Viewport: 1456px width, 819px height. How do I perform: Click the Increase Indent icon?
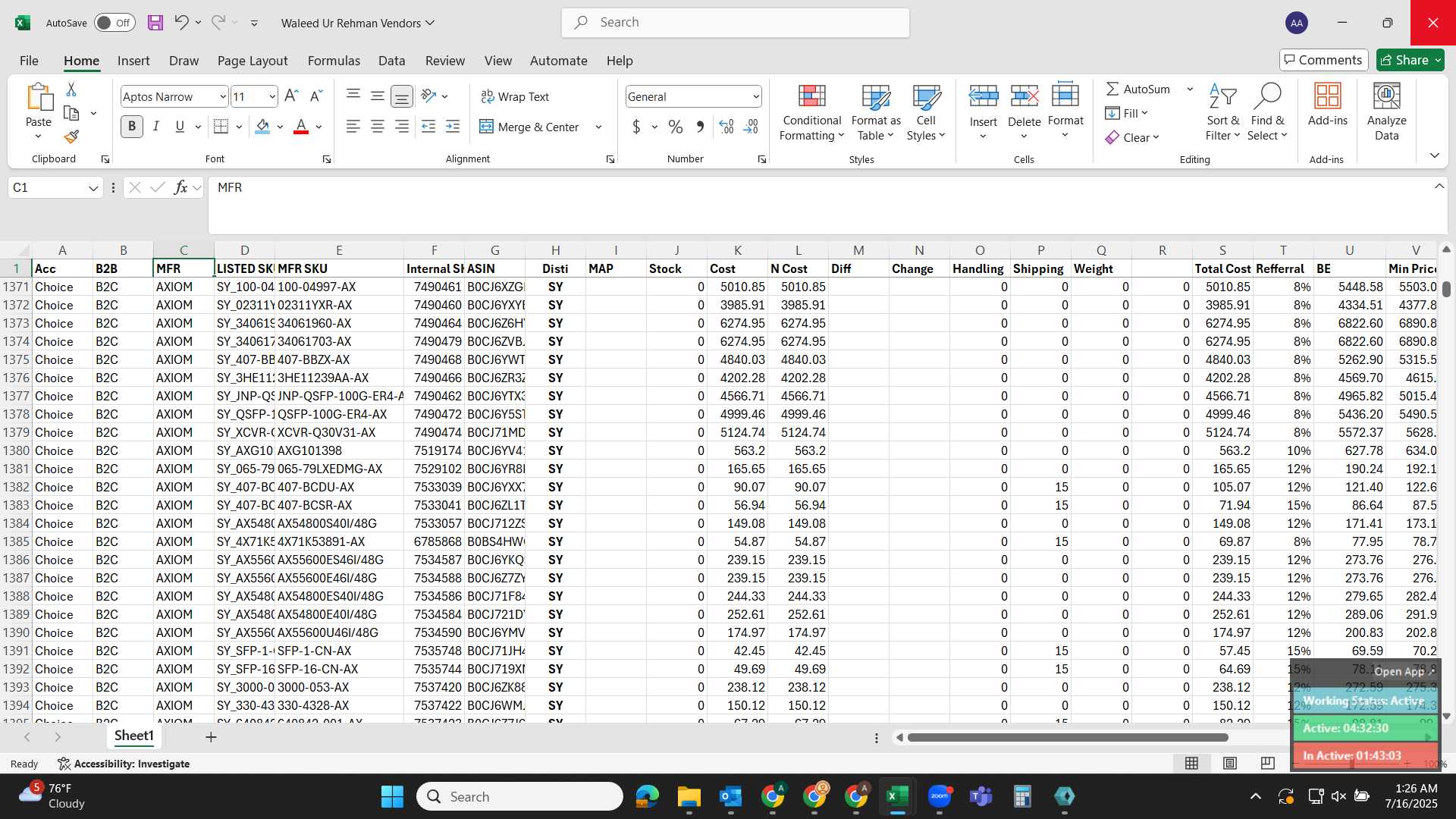453,127
